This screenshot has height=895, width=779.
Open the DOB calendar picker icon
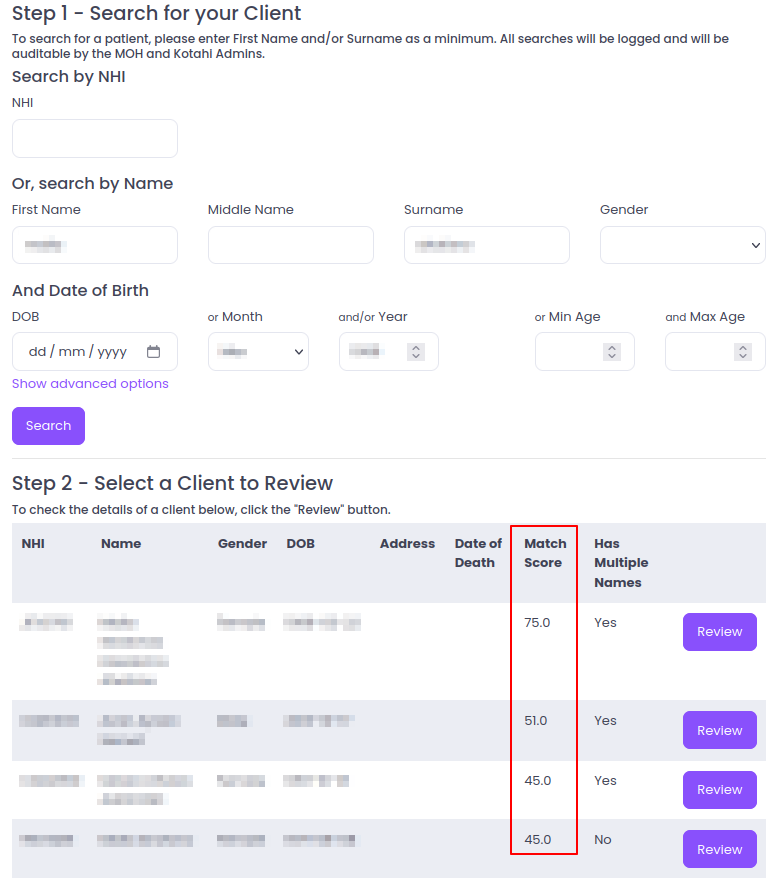pos(153,352)
